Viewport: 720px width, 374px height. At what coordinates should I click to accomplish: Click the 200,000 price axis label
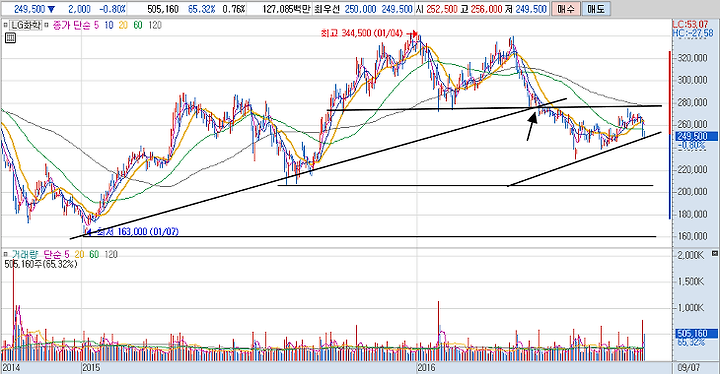tap(692, 192)
